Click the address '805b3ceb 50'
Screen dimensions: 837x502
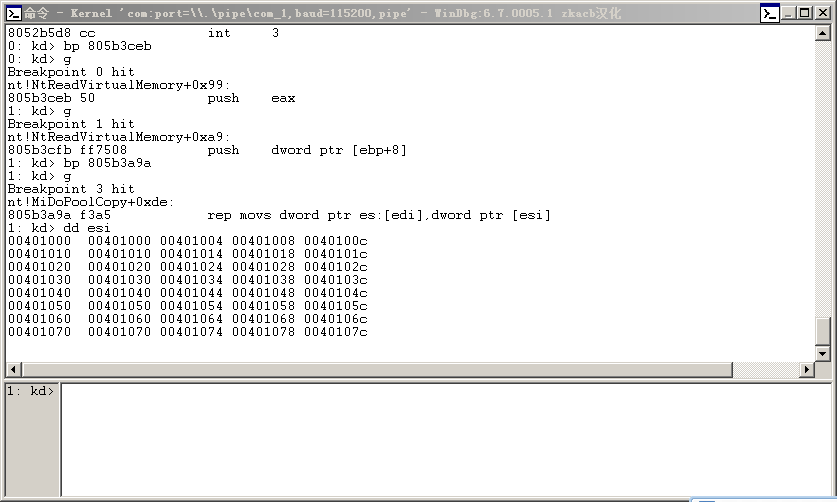coord(51,98)
